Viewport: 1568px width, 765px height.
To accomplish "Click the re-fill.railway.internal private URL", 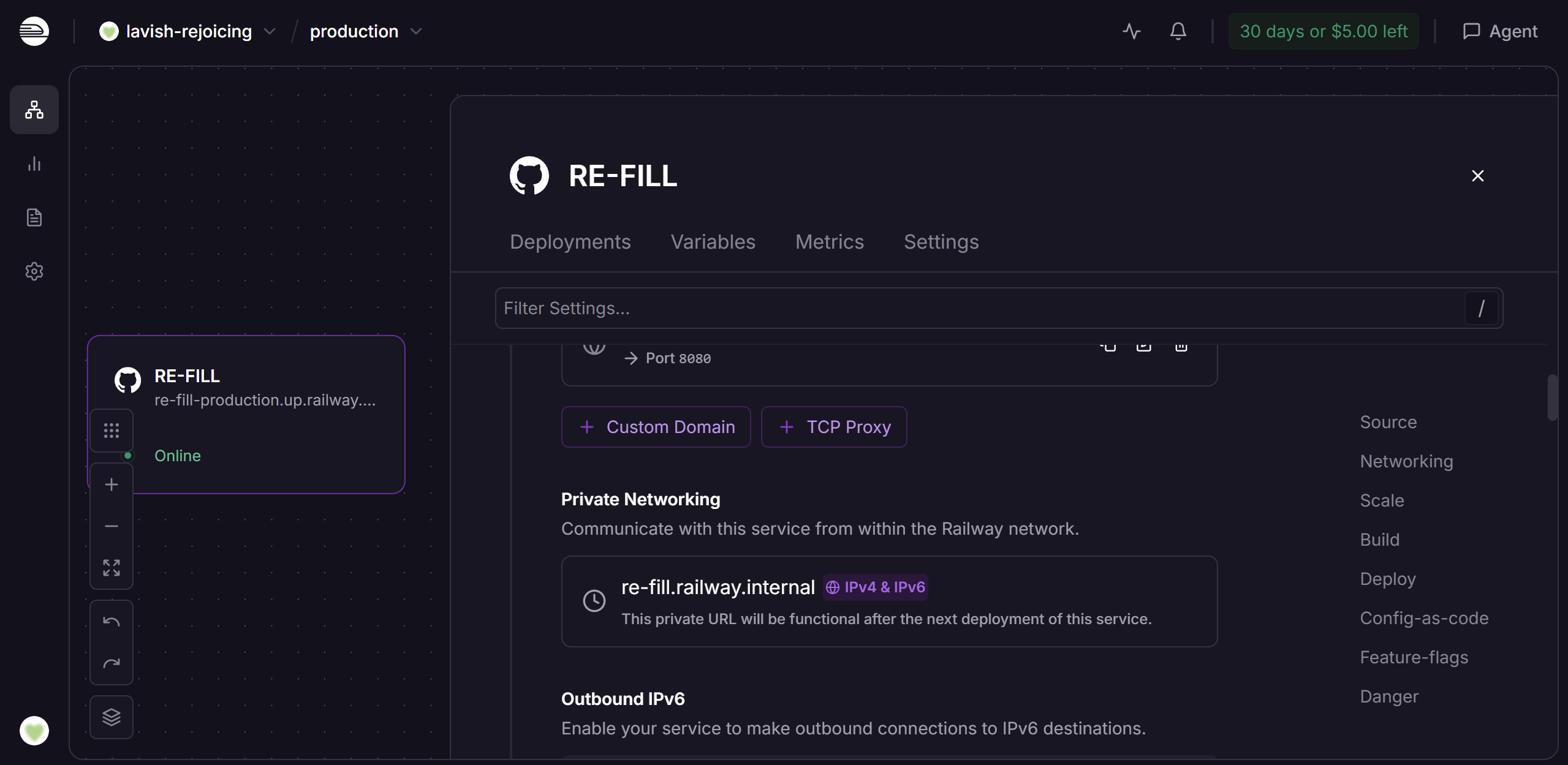I will [718, 587].
